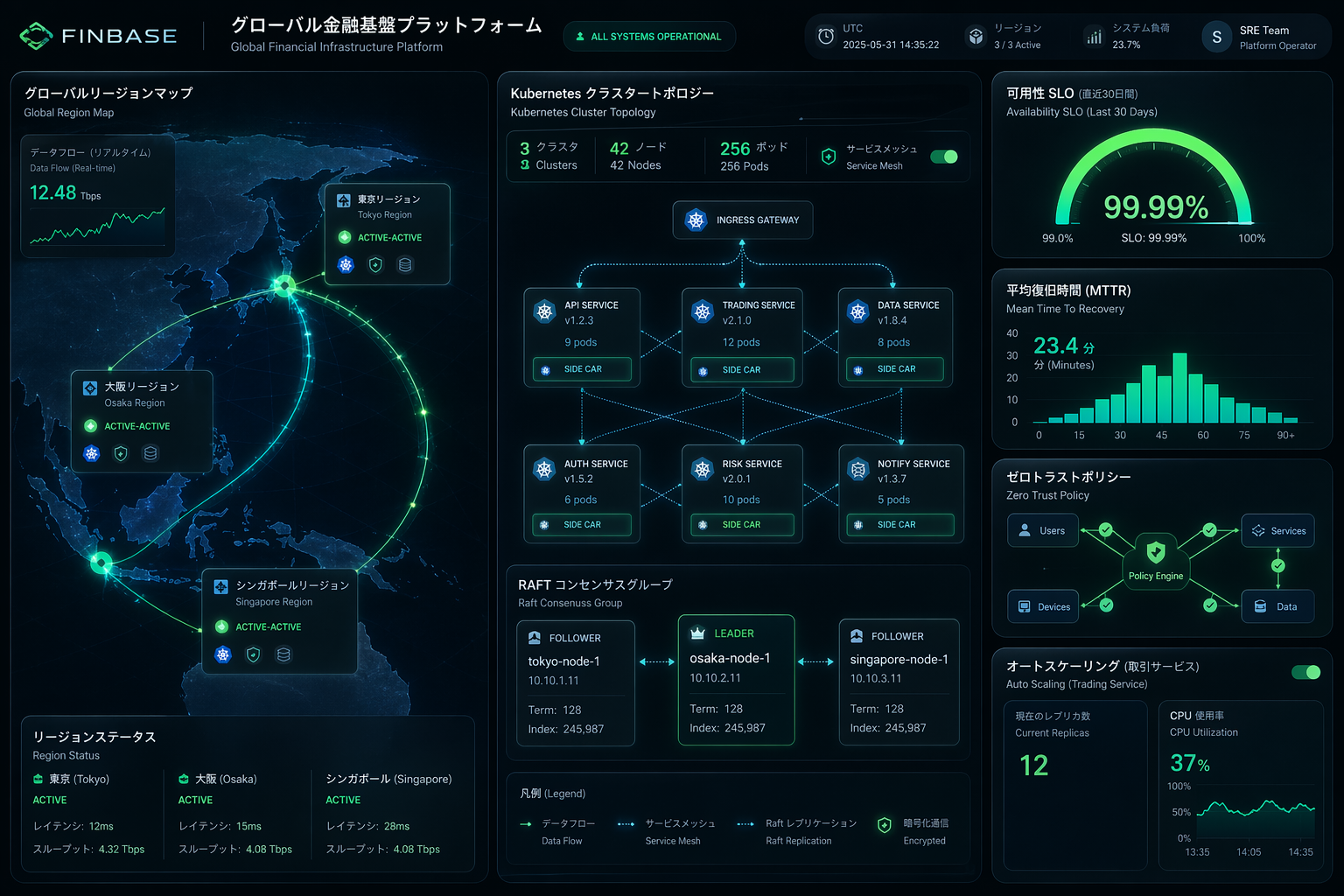Disable Auto Scaling for the Trading Service
1344x896 pixels.
coord(1305,673)
